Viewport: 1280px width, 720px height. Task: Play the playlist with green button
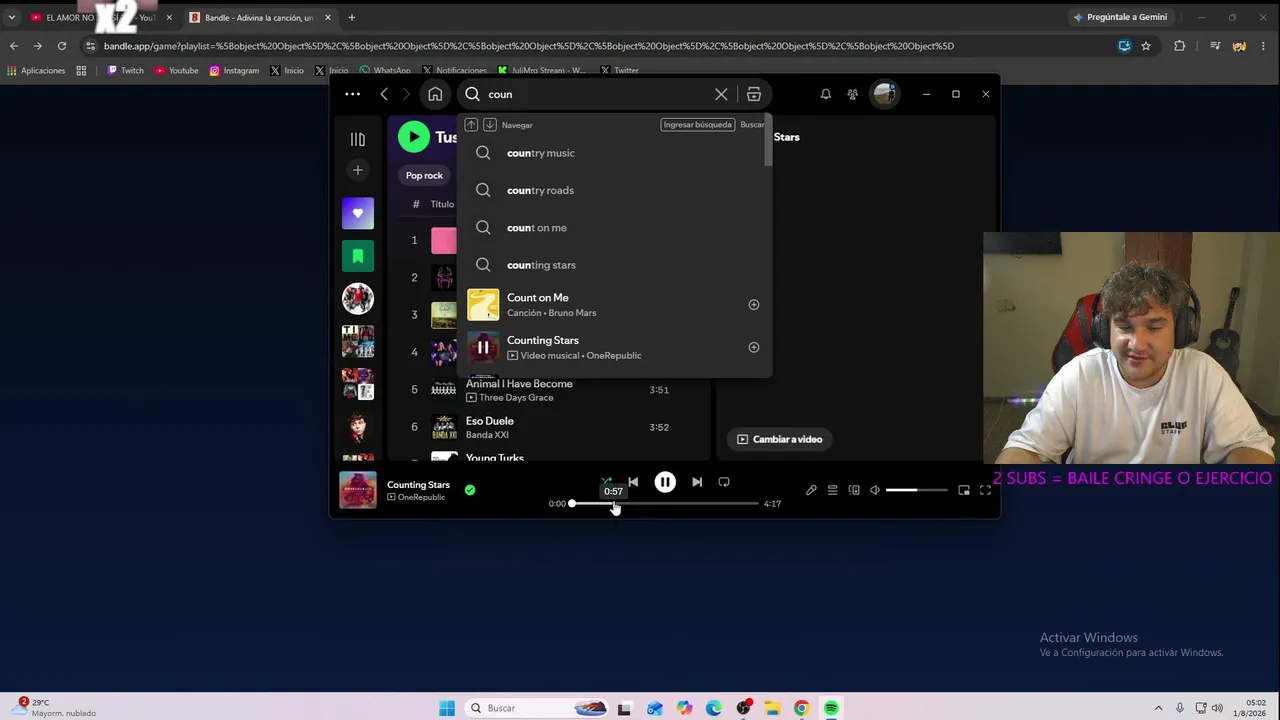pos(414,137)
